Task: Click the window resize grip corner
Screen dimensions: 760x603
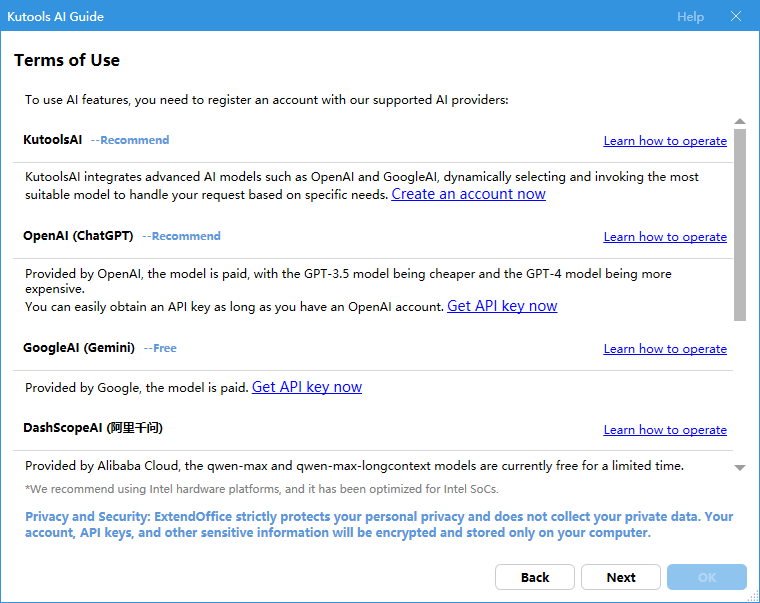Action: [x=754, y=597]
